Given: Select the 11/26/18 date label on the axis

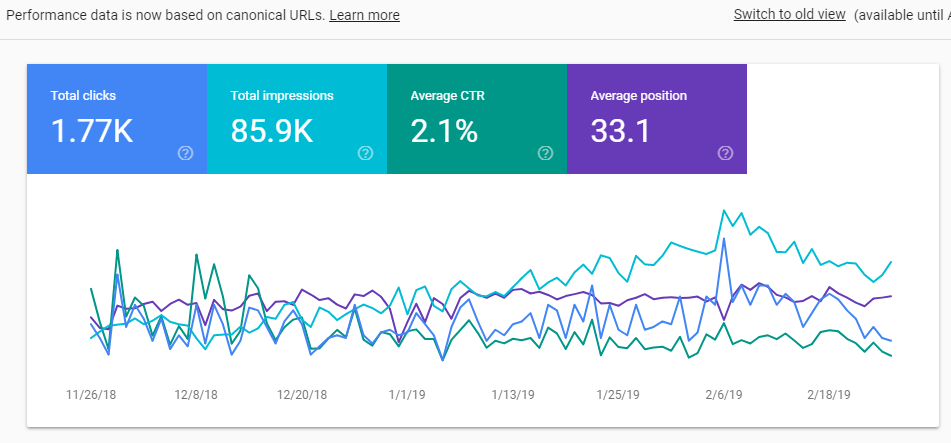Looking at the screenshot, I should (91, 394).
